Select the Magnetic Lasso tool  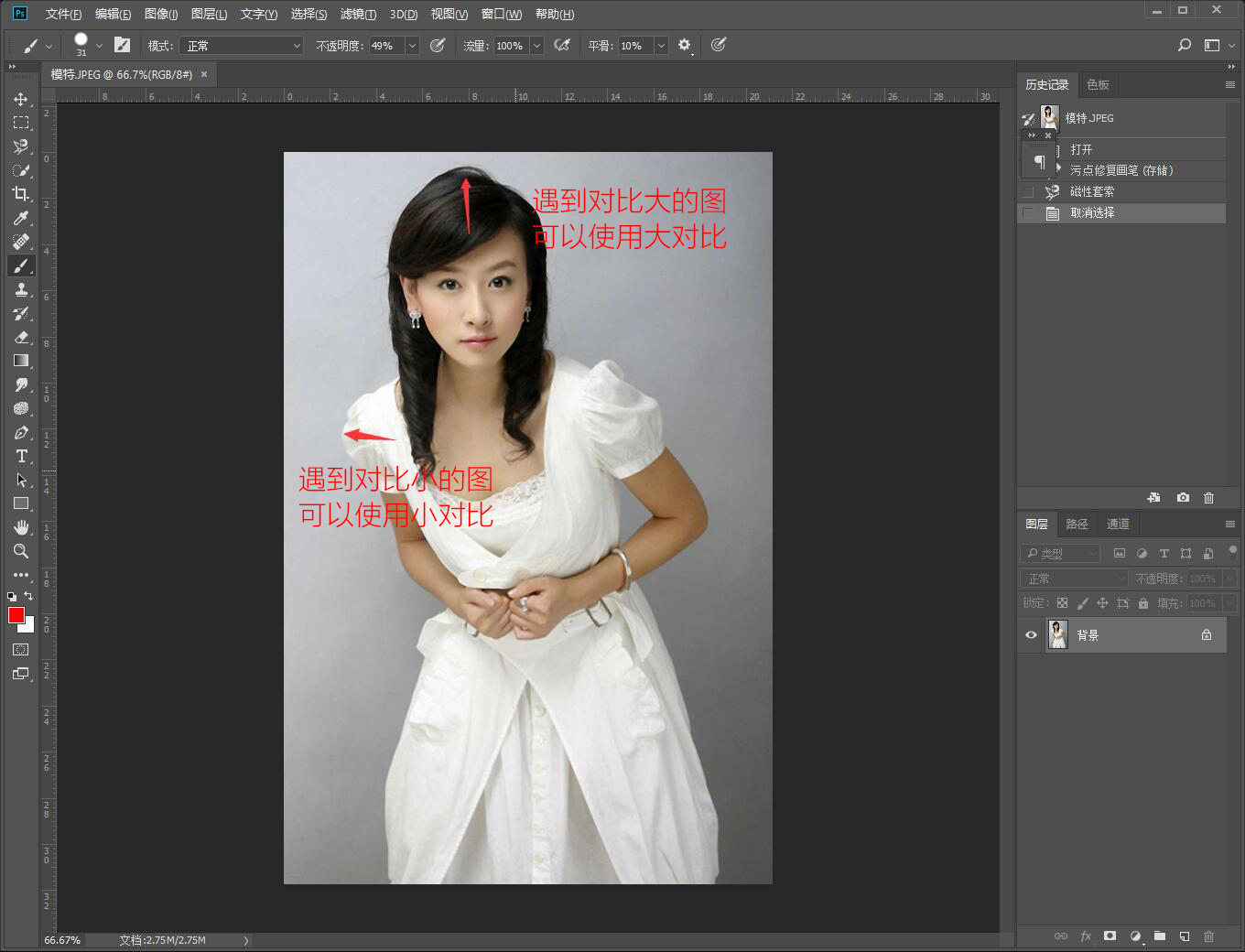click(x=20, y=146)
